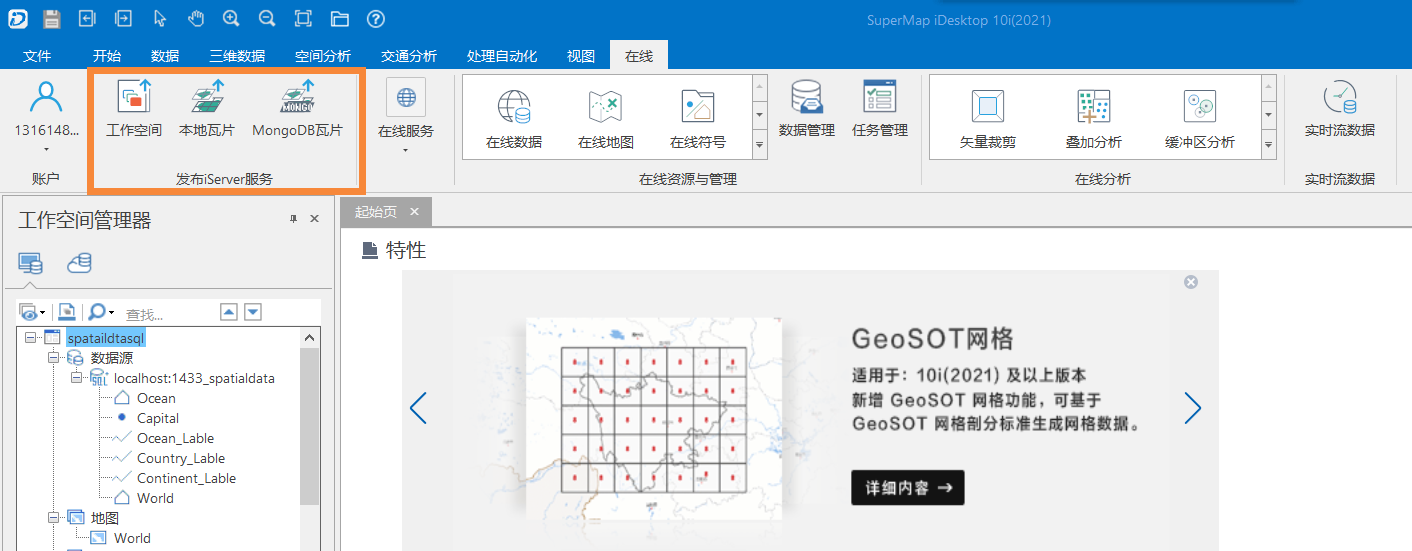Collapse the spataildtasql workspace node
This screenshot has height=551, width=1412.
tap(30, 338)
